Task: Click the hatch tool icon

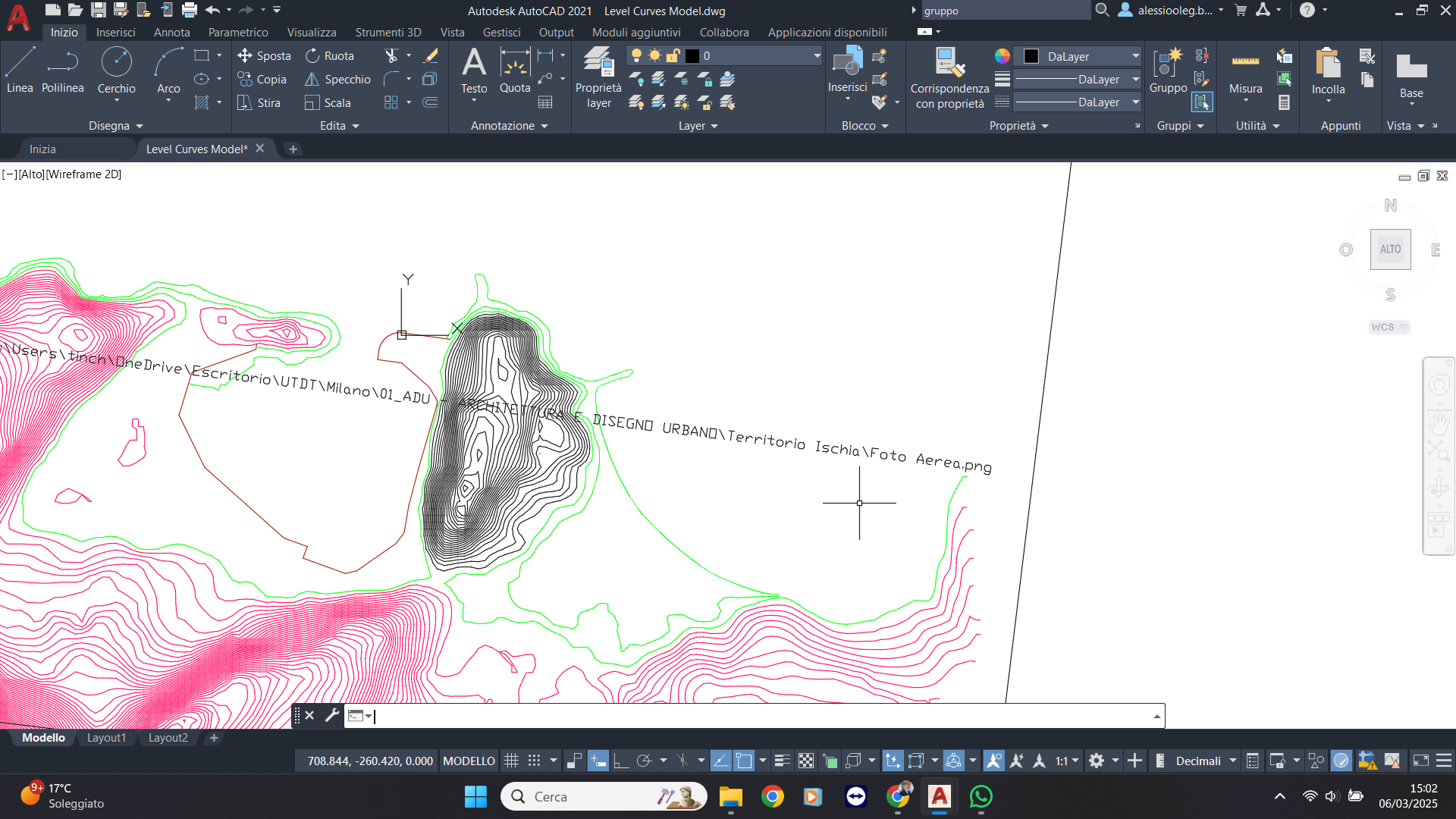Action: [x=202, y=102]
